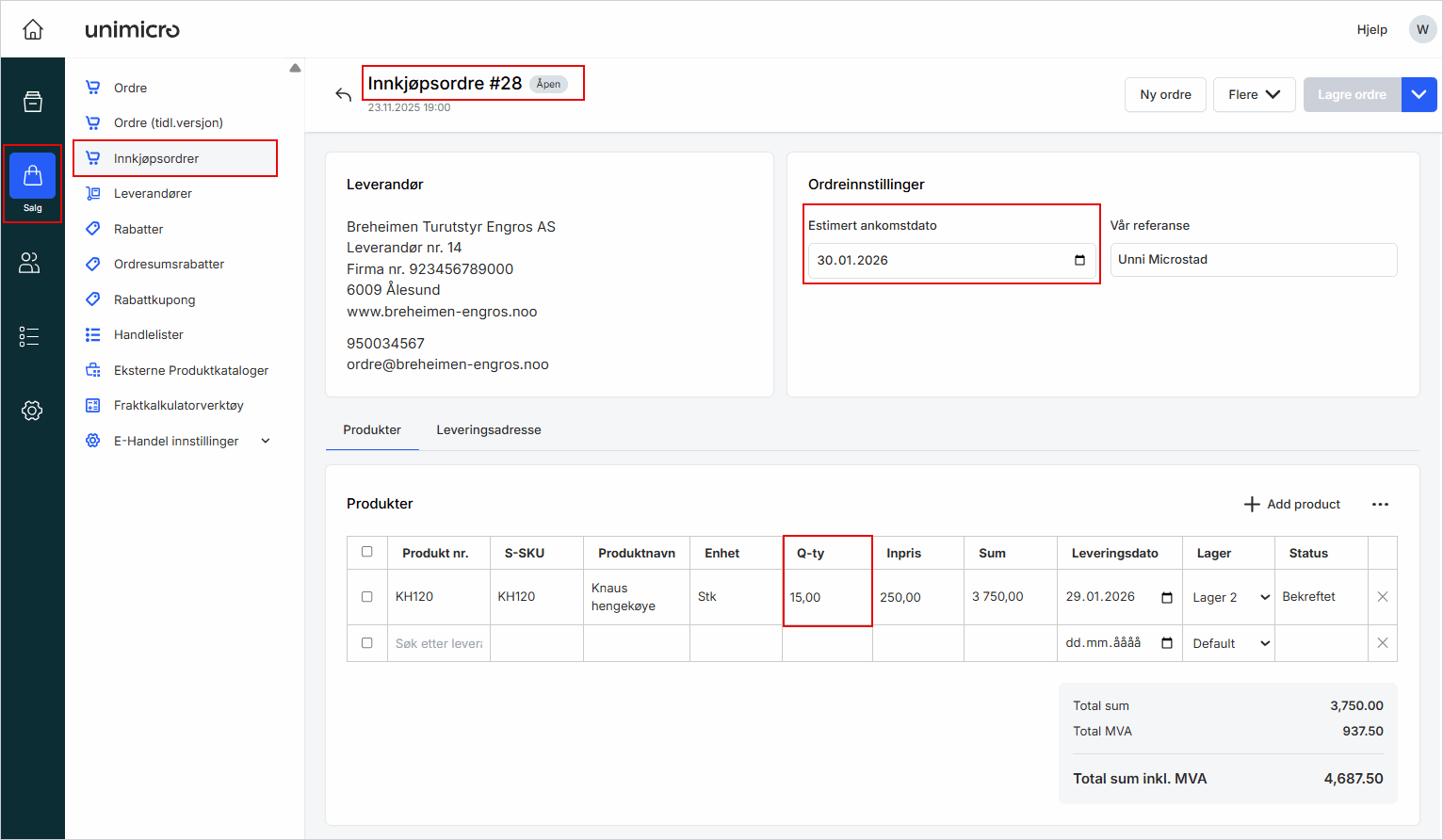Check the empty second row checkbox
This screenshot has width=1443, height=840.
pos(367,643)
